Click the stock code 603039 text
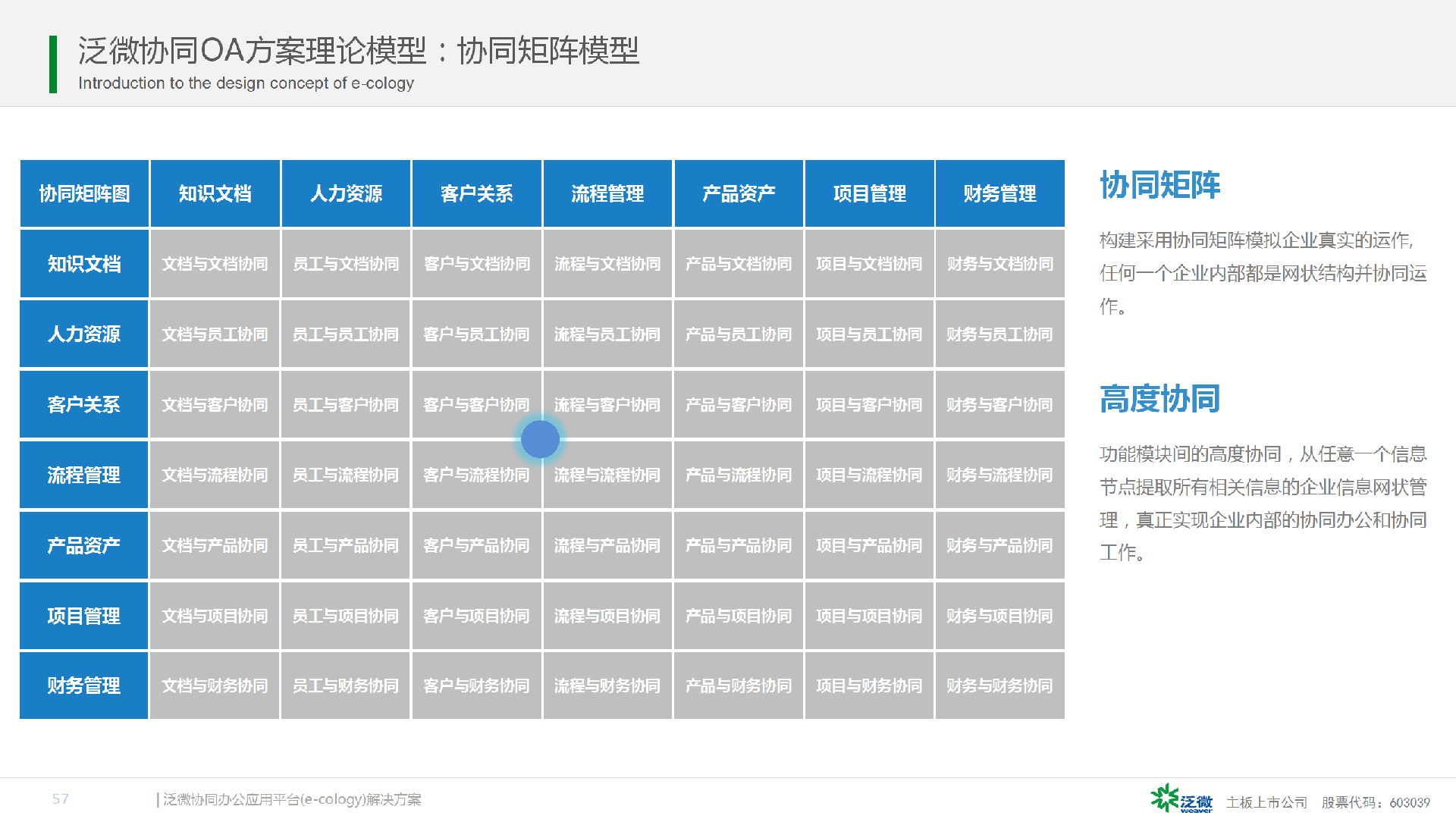 (1410, 802)
